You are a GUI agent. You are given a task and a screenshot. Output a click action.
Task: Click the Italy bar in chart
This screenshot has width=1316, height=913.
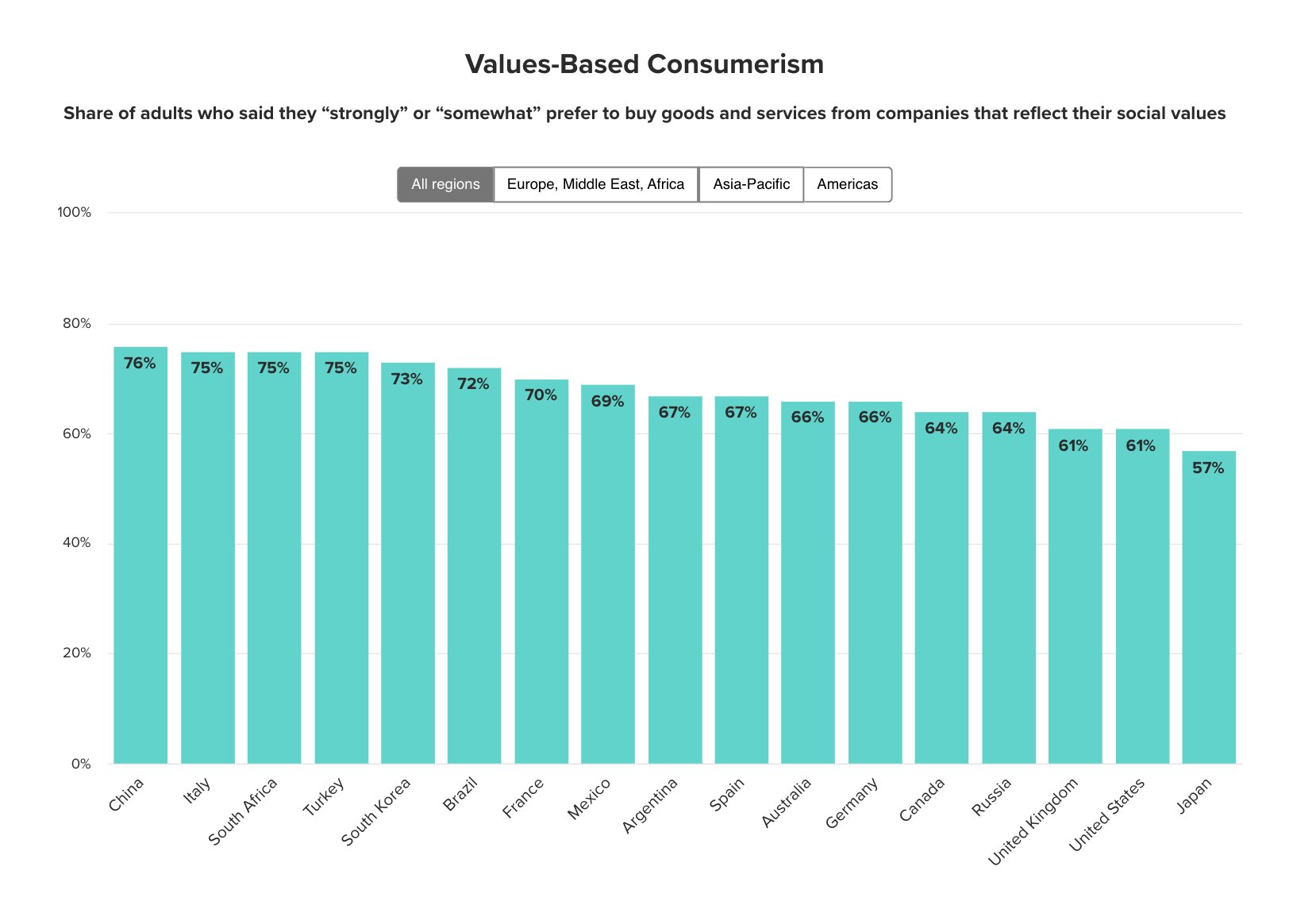coord(207,556)
